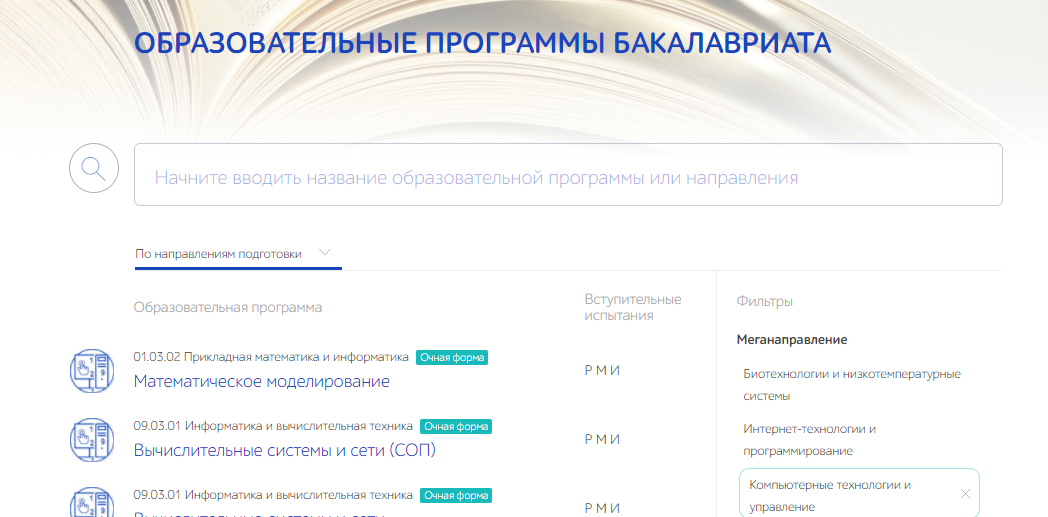This screenshot has width=1048, height=517.
Task: Click Р М И exams for Математическое моделирование
Action: tap(602, 370)
